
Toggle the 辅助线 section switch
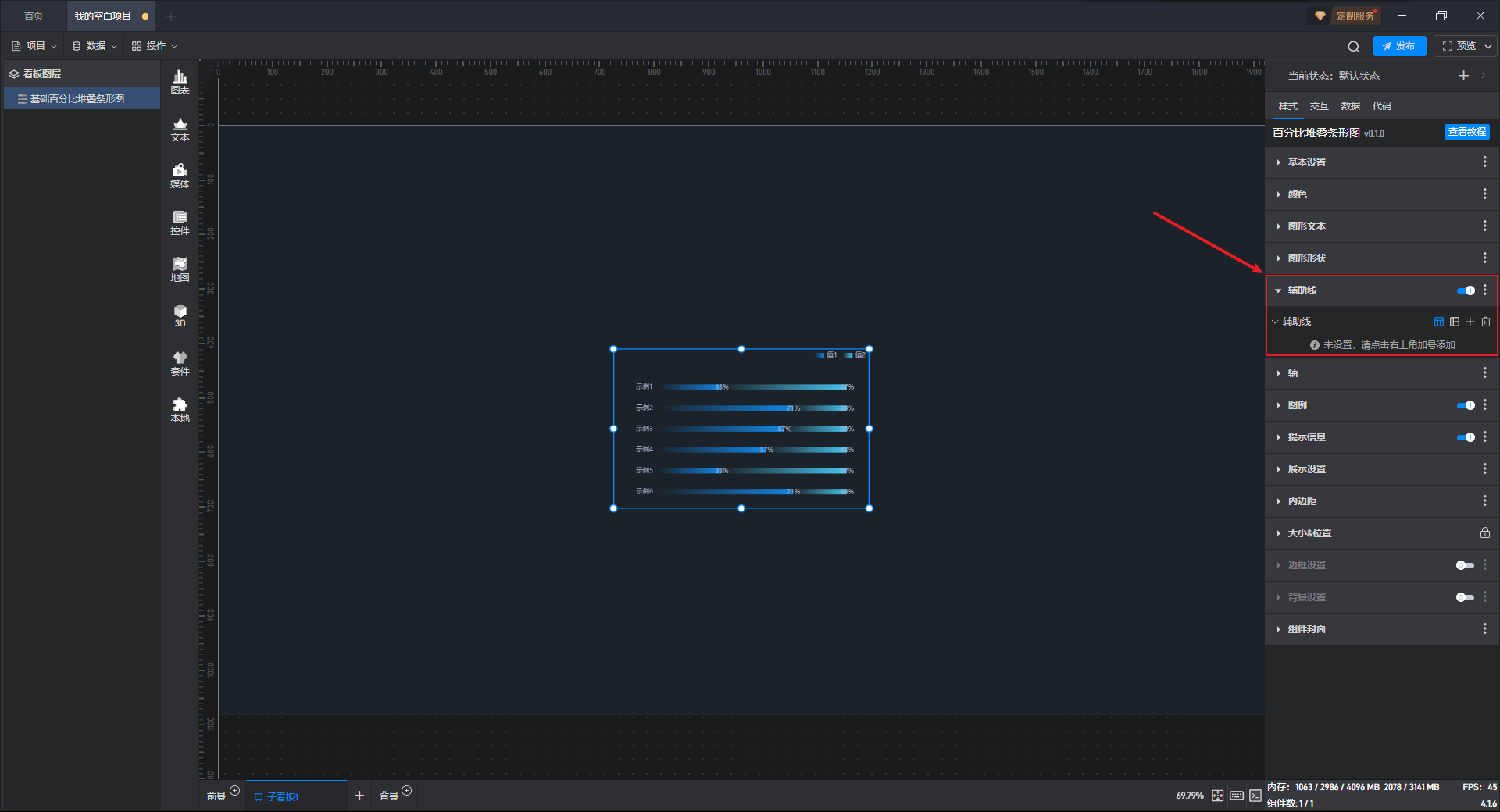click(x=1466, y=290)
